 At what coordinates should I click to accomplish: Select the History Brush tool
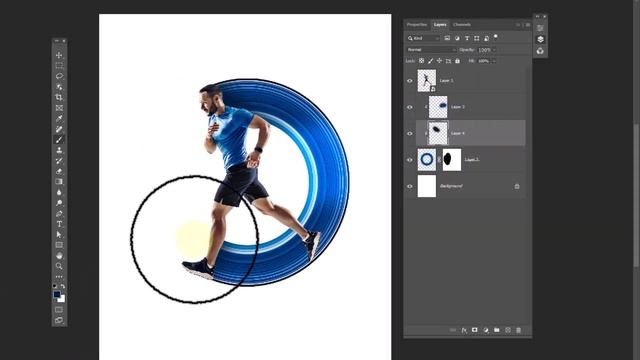click(59, 161)
